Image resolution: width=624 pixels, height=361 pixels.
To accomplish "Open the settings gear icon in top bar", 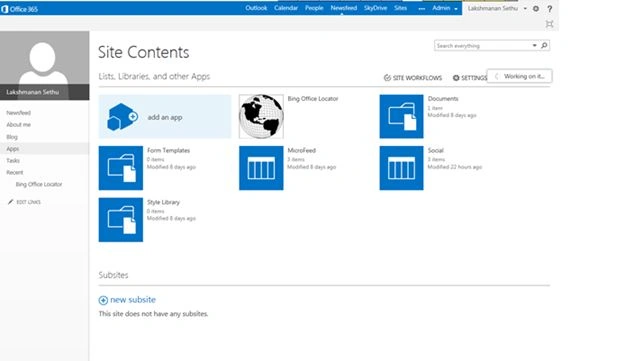I will [x=536, y=8].
